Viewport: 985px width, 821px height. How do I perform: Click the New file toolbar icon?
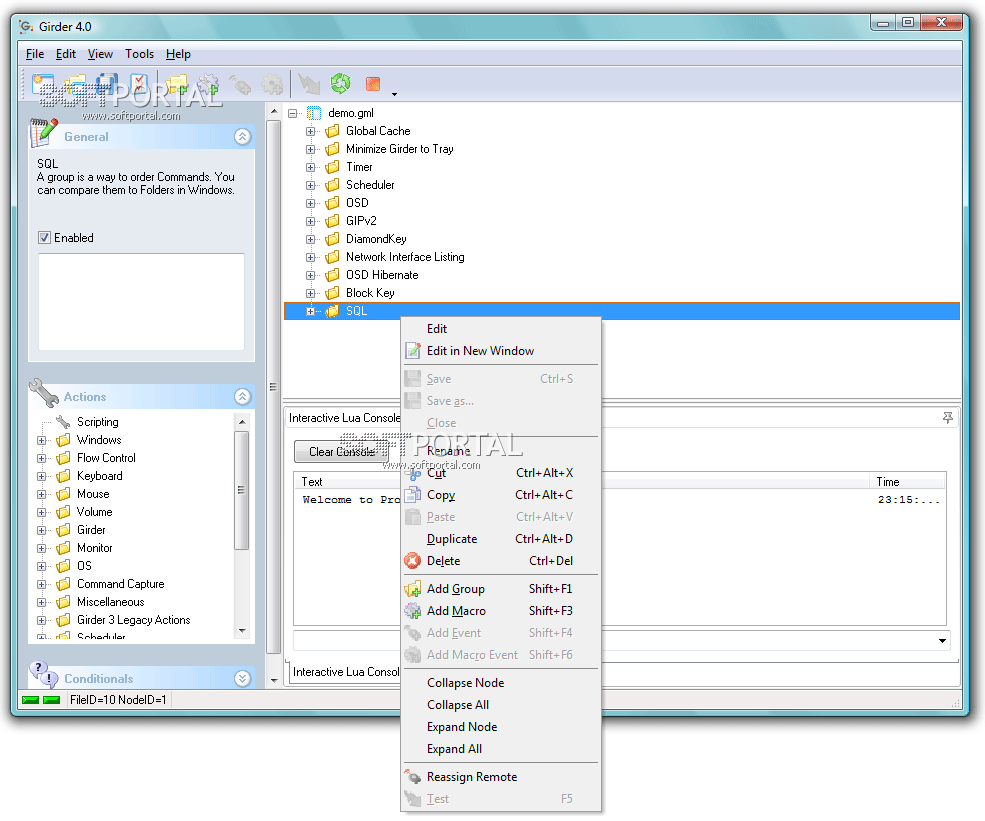coord(43,84)
